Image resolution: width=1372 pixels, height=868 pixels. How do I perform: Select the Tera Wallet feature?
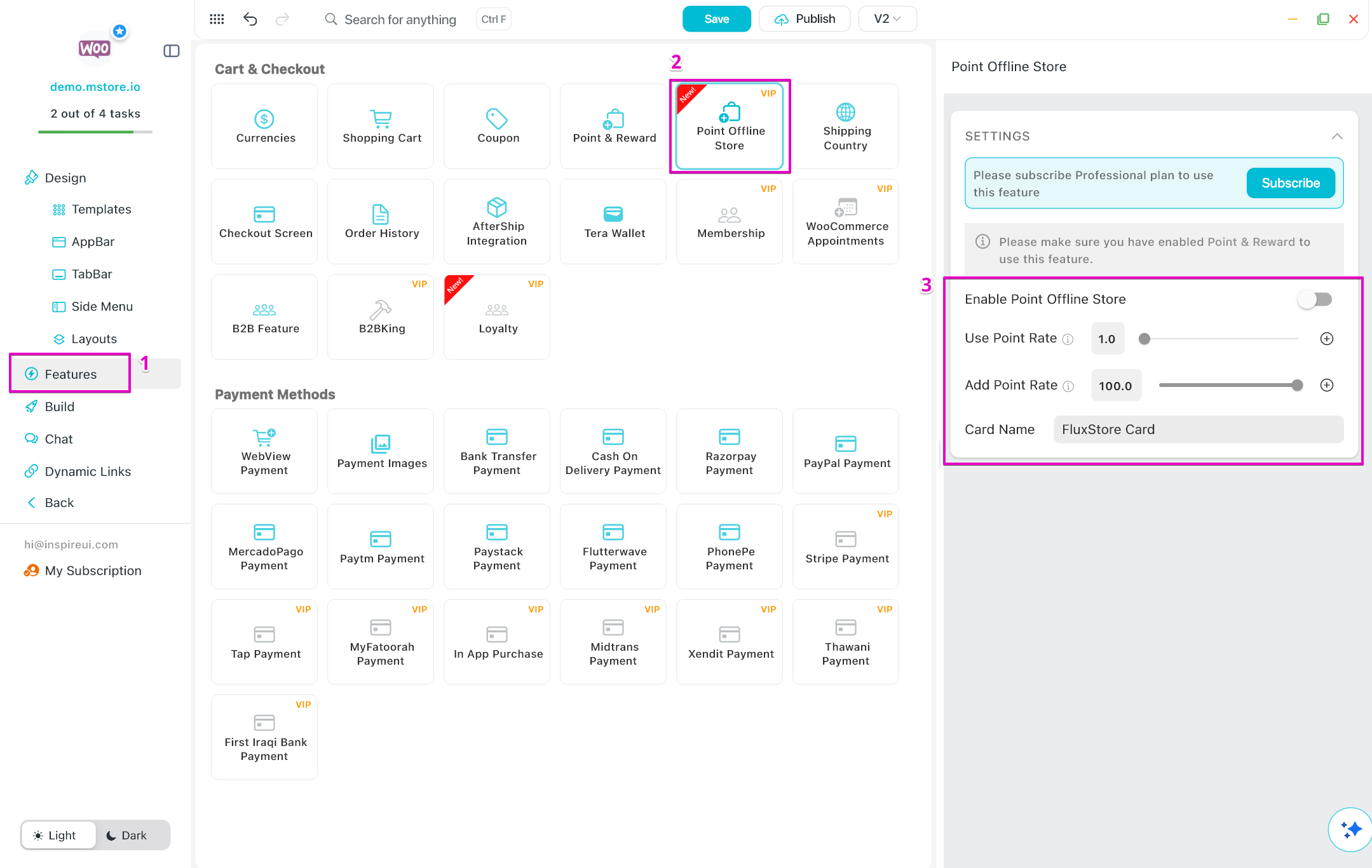click(x=613, y=221)
